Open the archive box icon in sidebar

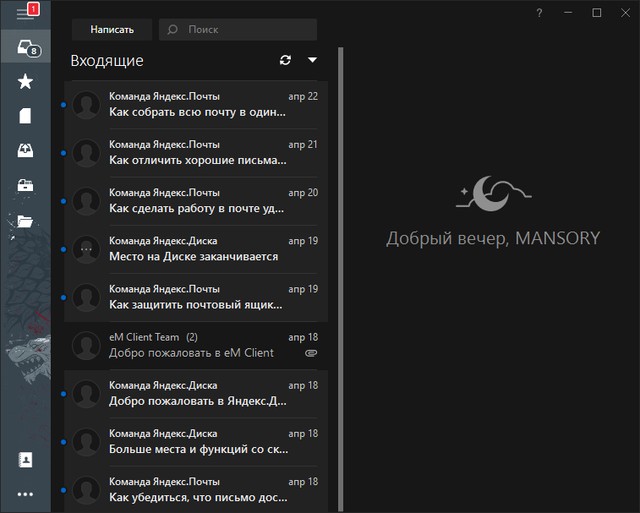pos(26,186)
